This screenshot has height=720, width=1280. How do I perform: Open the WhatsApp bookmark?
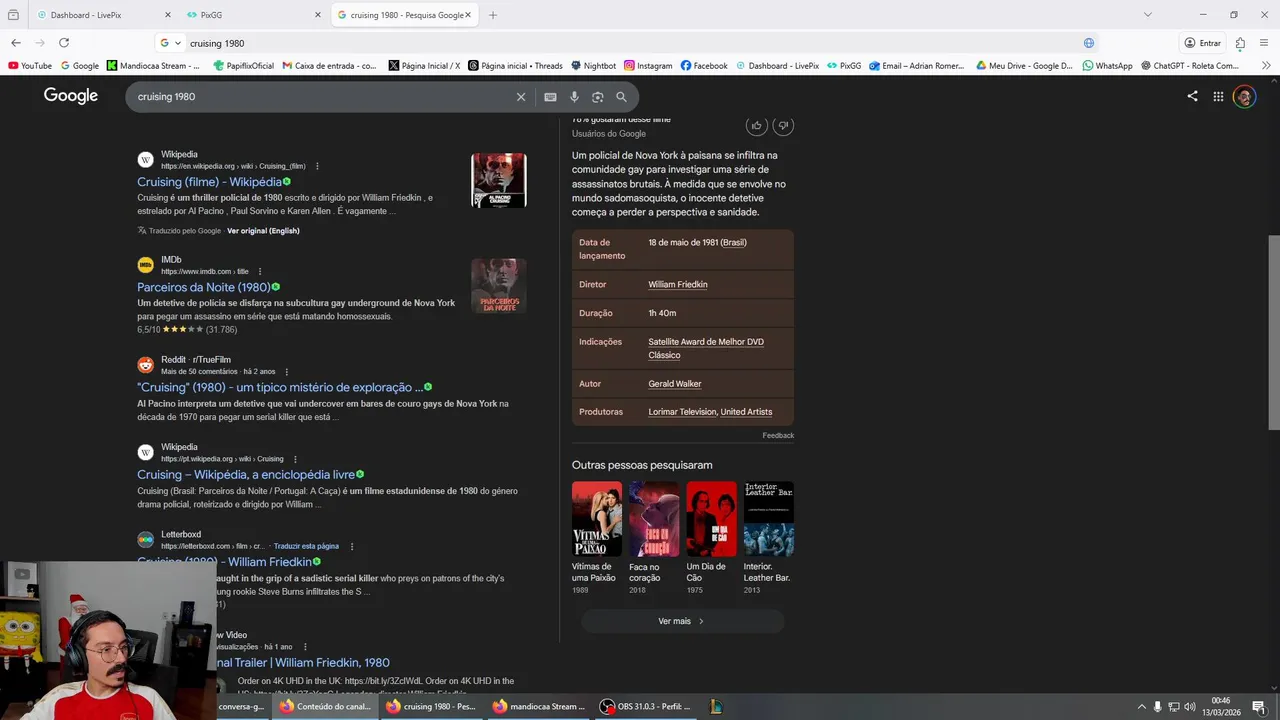[x=1107, y=65]
